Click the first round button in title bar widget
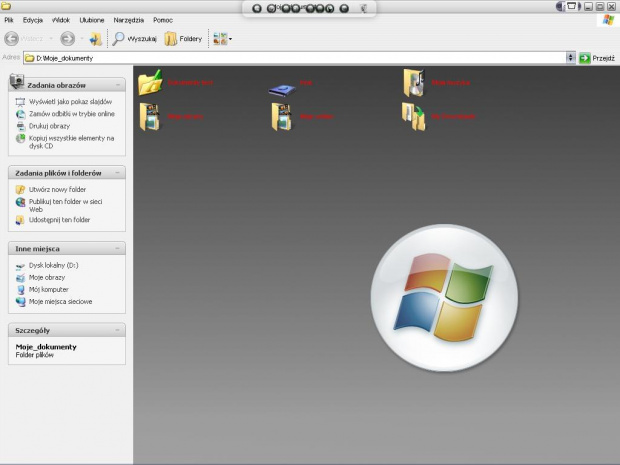This screenshot has height=465, width=620. tap(257, 8)
